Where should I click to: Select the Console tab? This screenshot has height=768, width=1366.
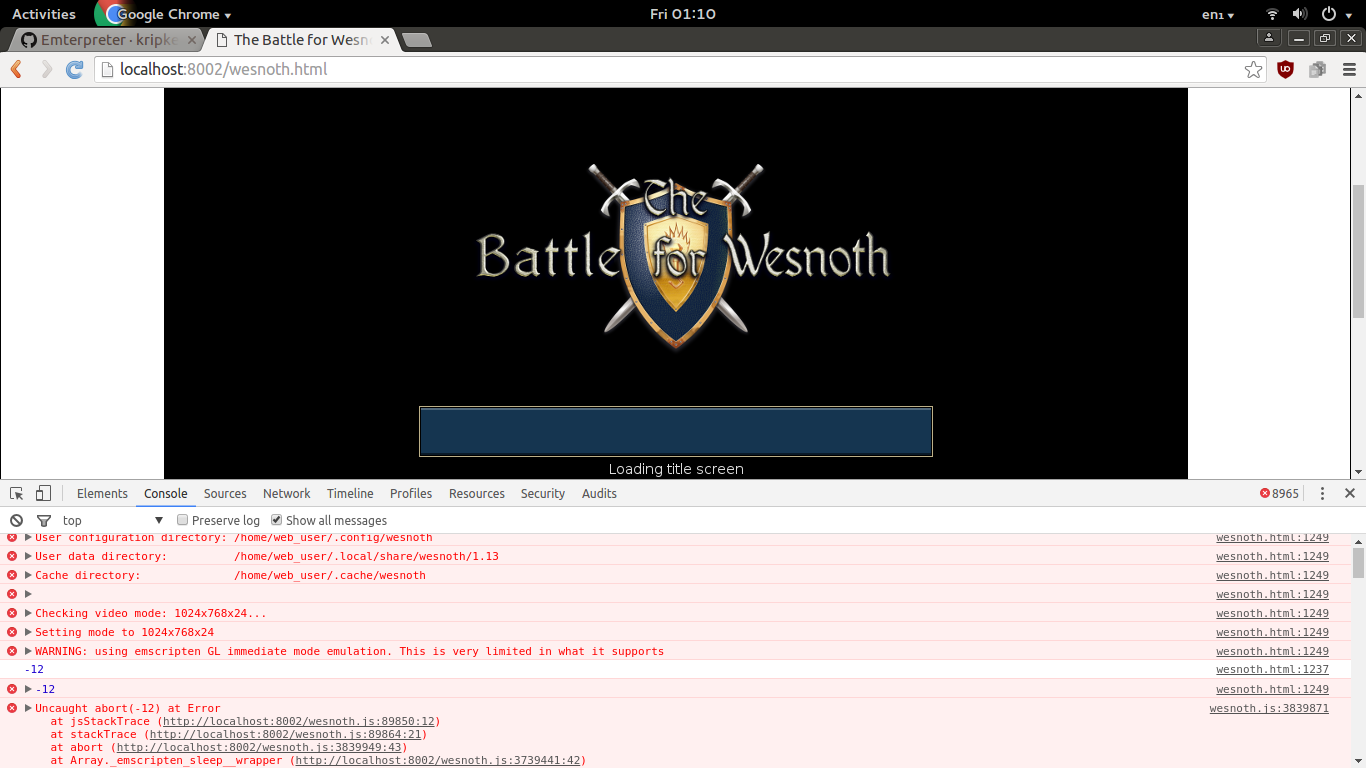click(x=166, y=493)
